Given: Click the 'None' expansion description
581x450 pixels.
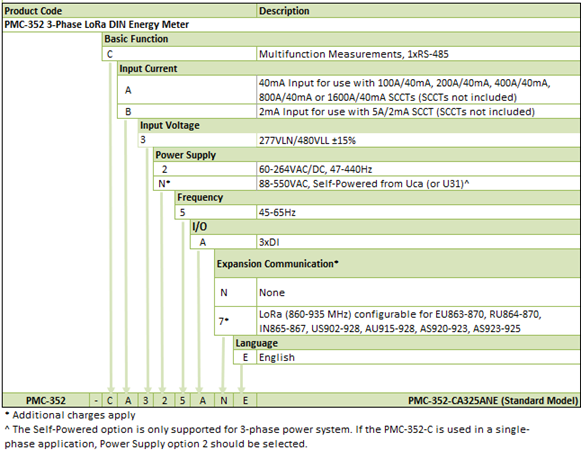Looking at the screenshot, I should (272, 292).
